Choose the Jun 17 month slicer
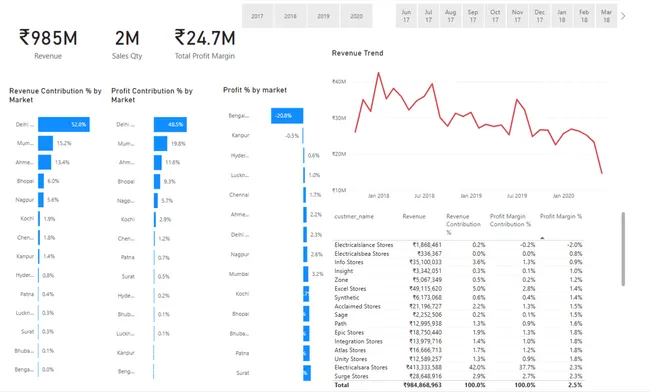Image resolution: width=650 pixels, height=392 pixels. (406, 16)
